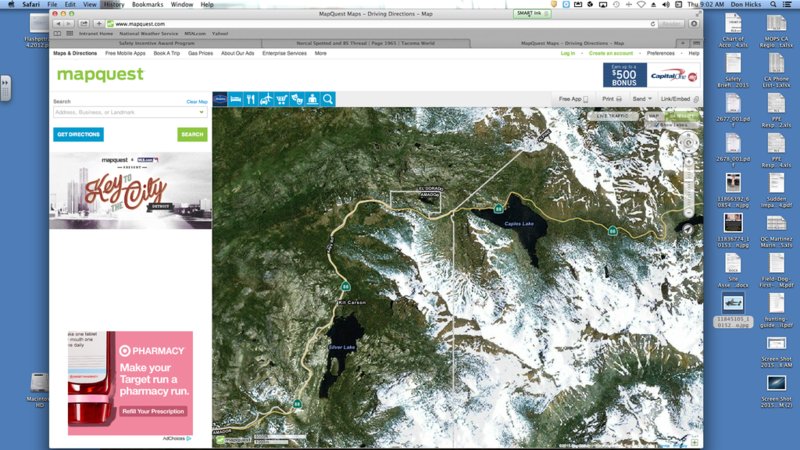Screen dimensions: 800x450
Task: Open the Wi-Fi menu bar icon
Action: coord(641,4)
